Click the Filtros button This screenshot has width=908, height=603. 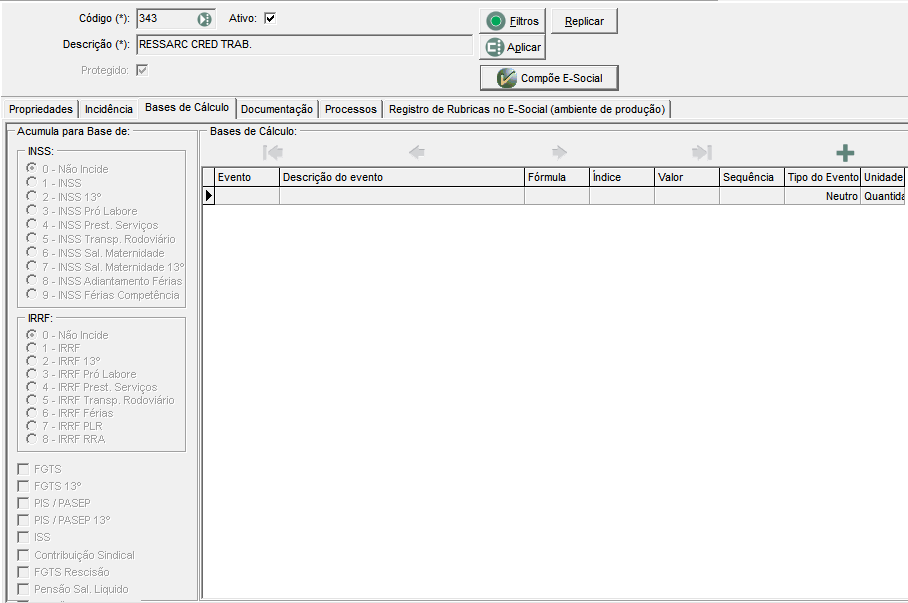coord(512,21)
